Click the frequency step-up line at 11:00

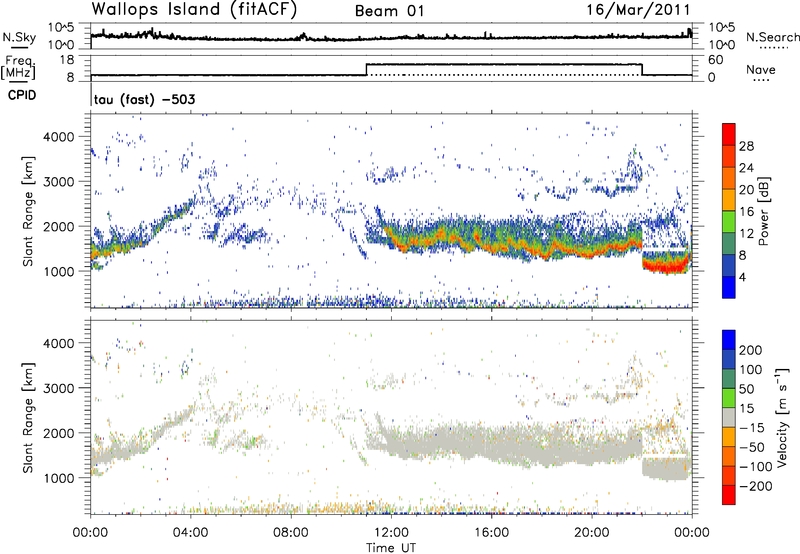pos(367,69)
